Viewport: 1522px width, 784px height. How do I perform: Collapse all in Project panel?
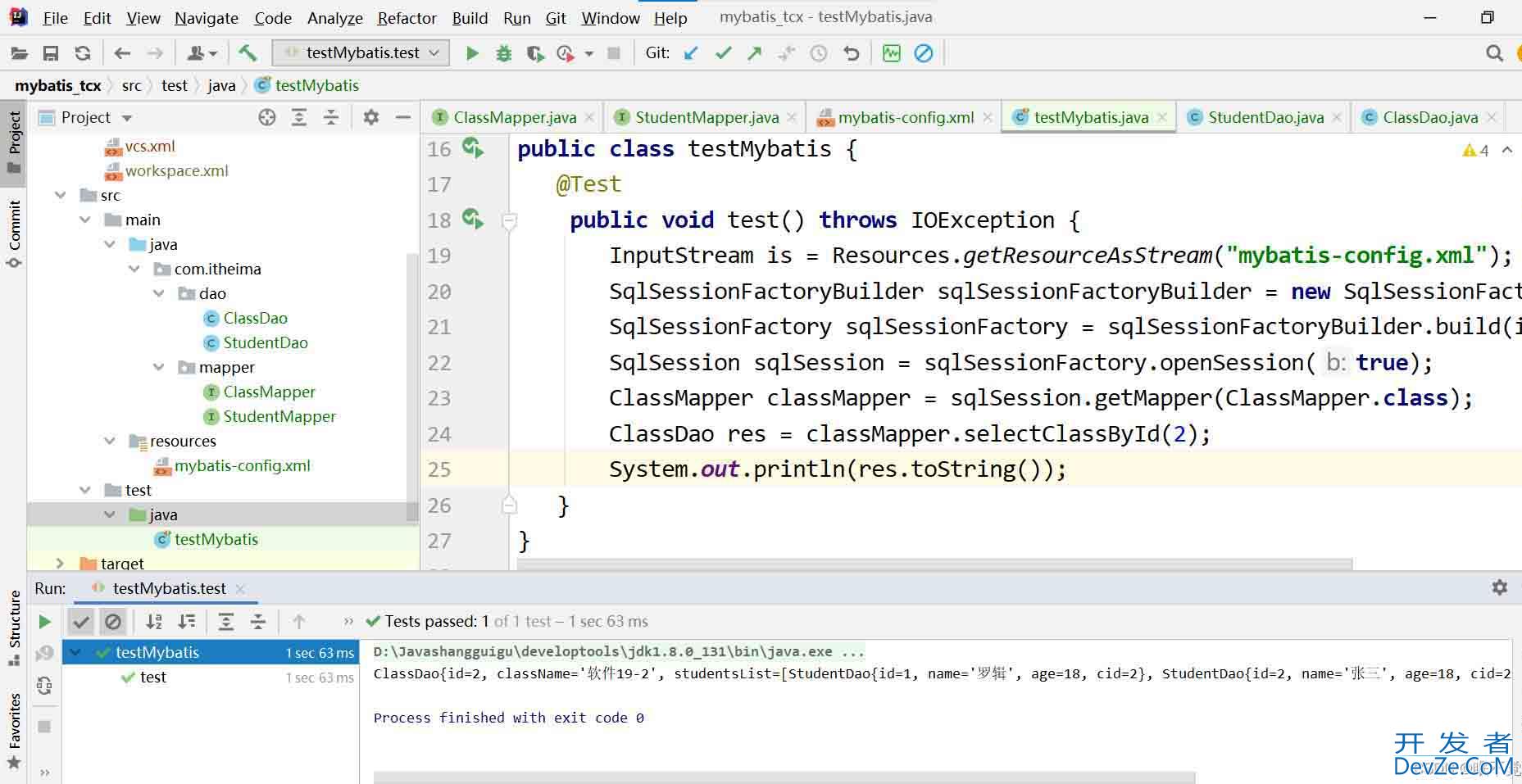pos(331,117)
